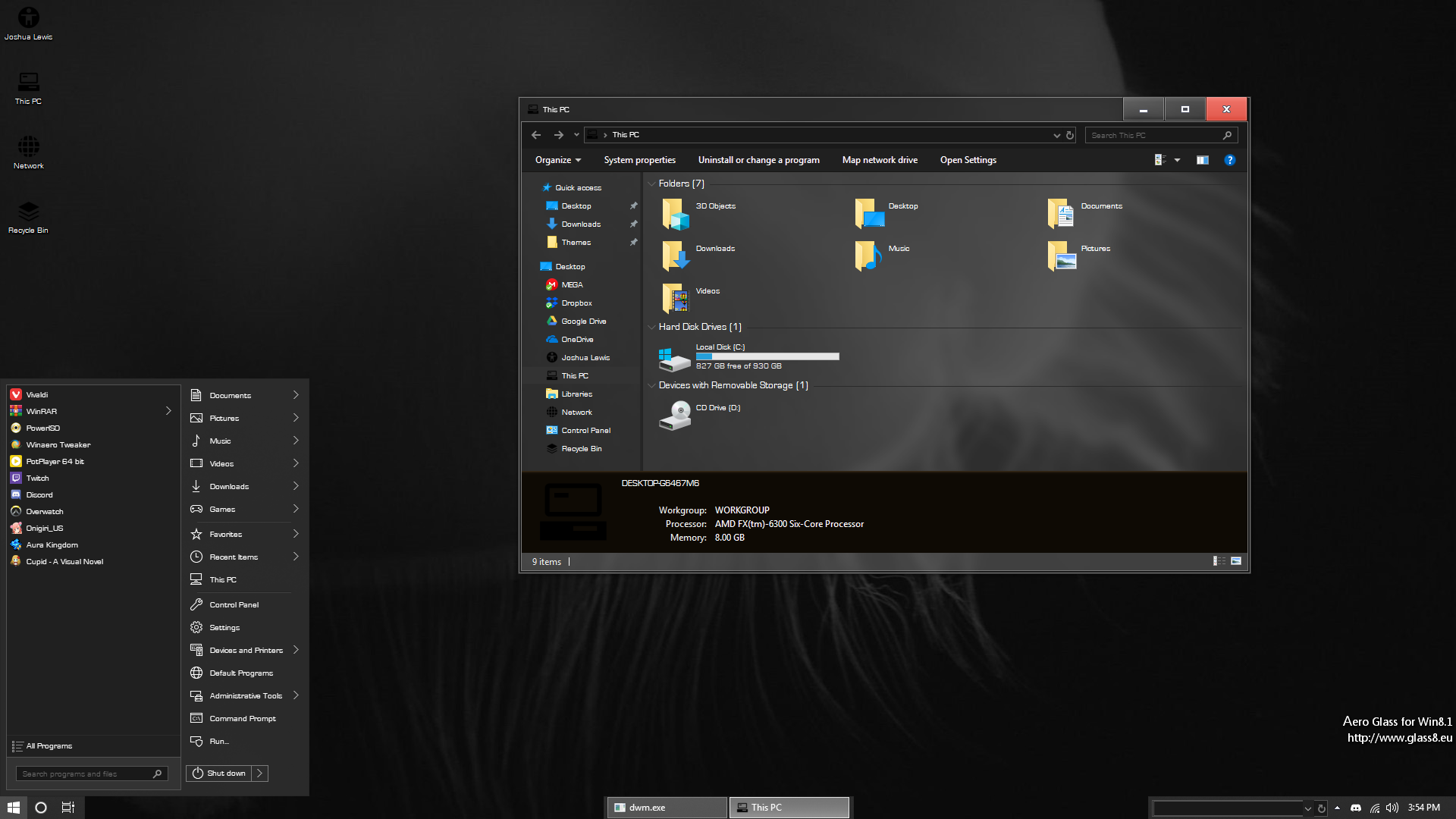Screen dimensions: 1456x819
Task: Expand the Documents folder in start menu
Action: [296, 394]
